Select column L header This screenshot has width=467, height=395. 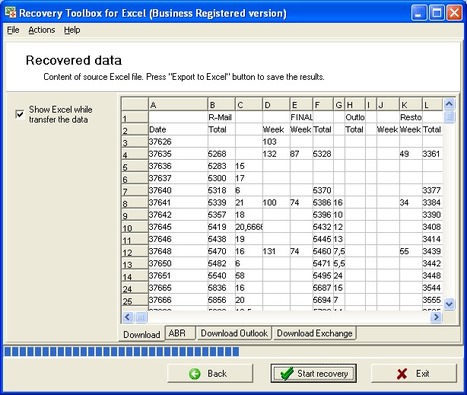(432, 105)
